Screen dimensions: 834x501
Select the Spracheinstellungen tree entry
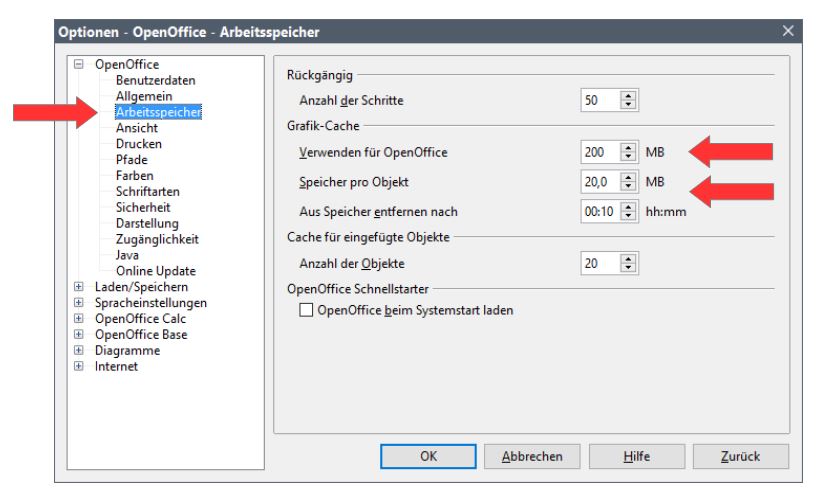(151, 303)
